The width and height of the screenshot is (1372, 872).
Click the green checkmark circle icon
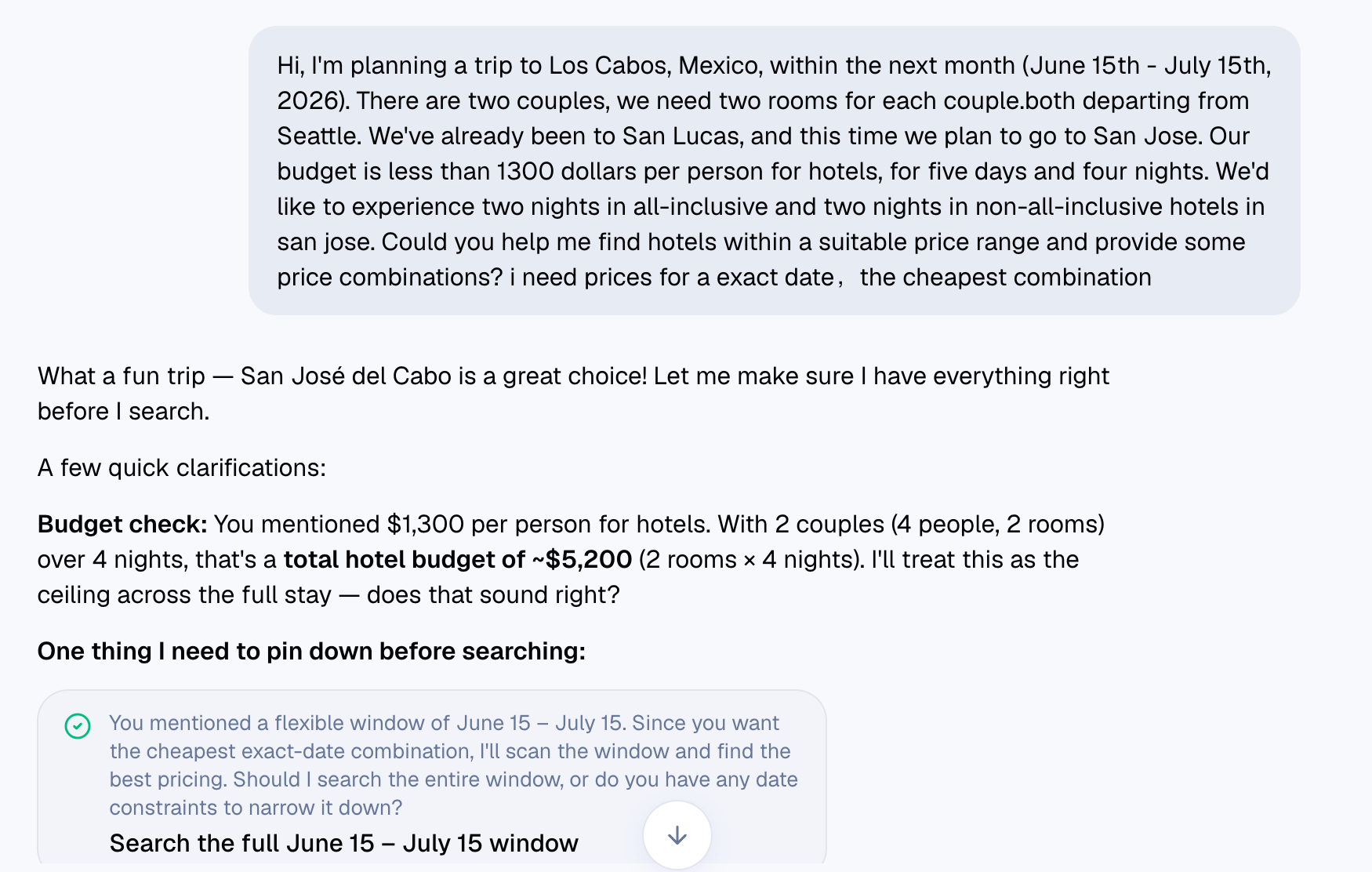coord(78,726)
